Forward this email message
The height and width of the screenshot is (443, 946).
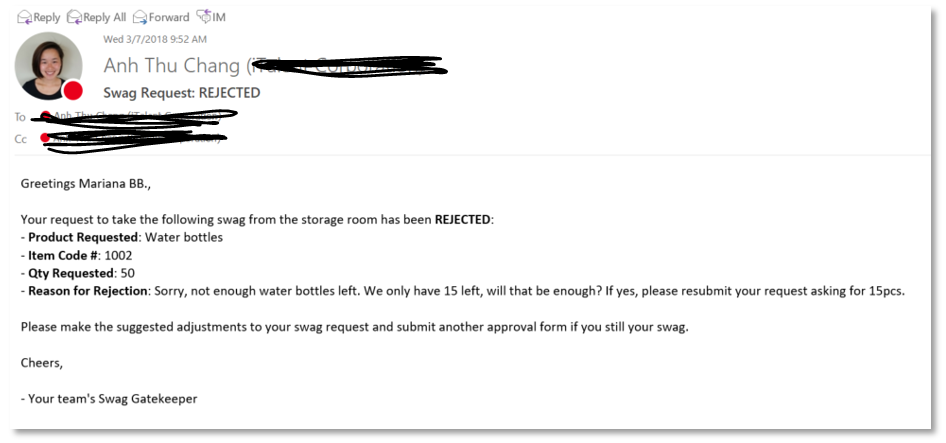click(161, 17)
